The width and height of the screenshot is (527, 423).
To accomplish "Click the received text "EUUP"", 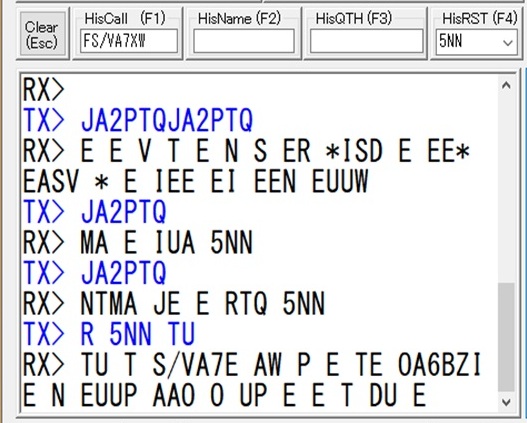I will [x=109, y=395].
